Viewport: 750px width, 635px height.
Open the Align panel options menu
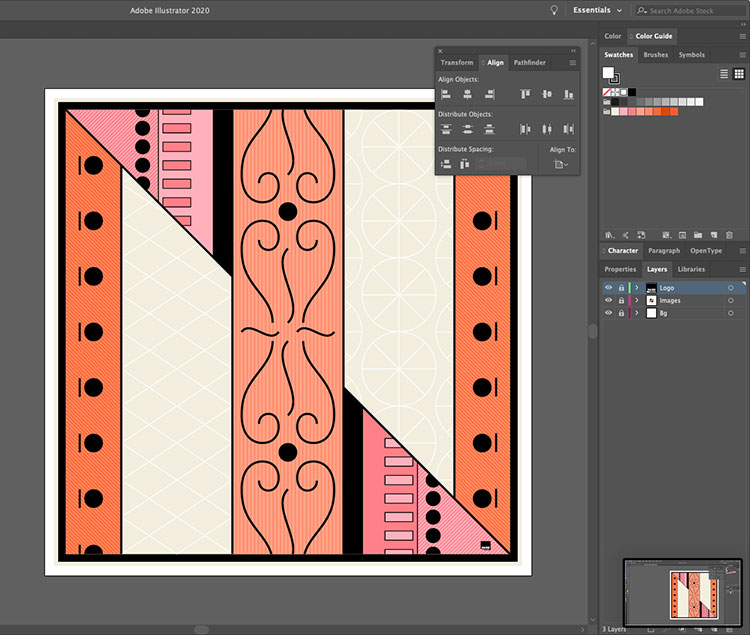tap(573, 63)
